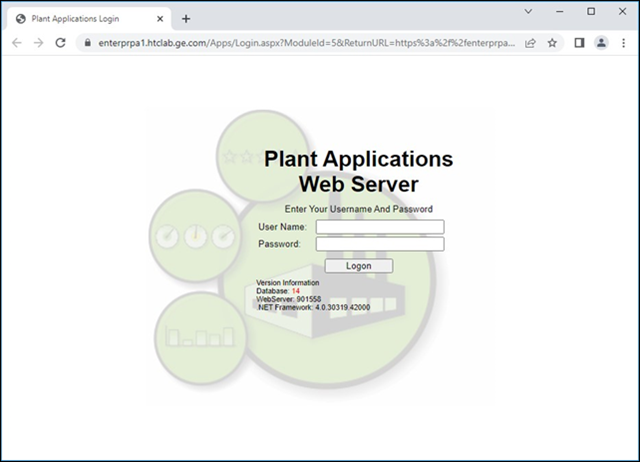
Task: Click the globe favicon on the tab
Action: 21,19
